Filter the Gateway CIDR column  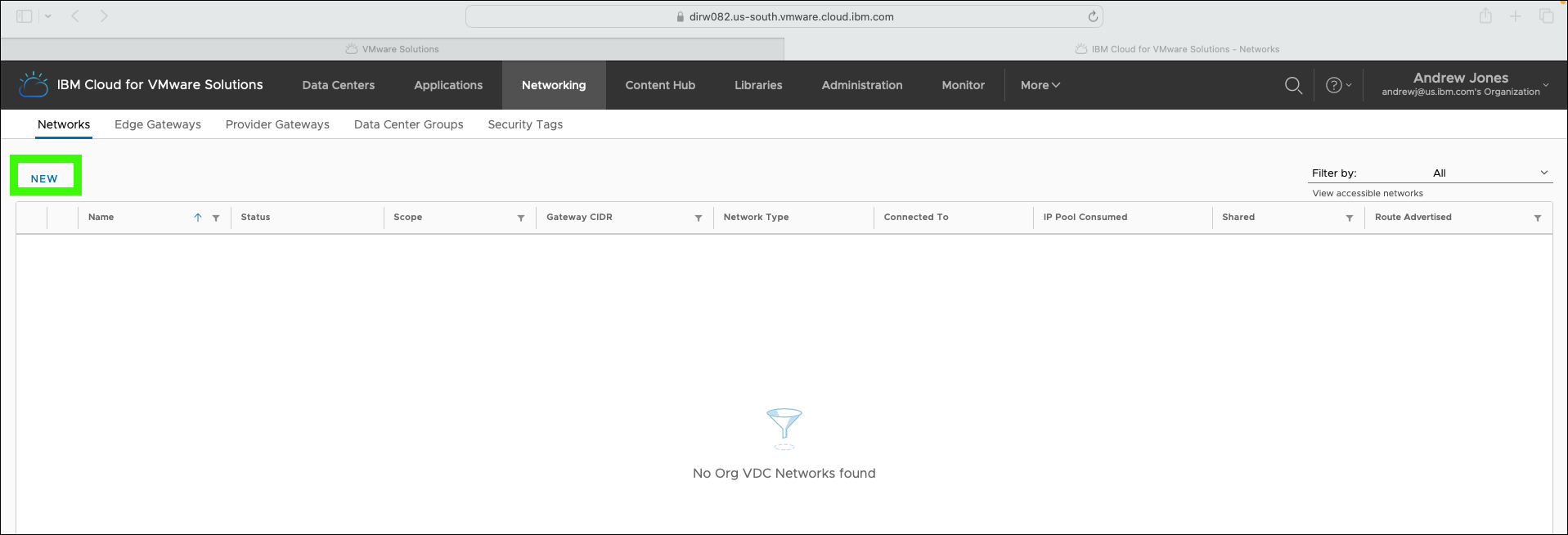pyautogui.click(x=699, y=218)
